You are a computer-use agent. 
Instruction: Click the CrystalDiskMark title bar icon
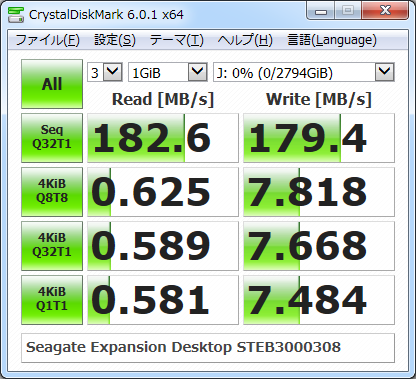pos(16,14)
